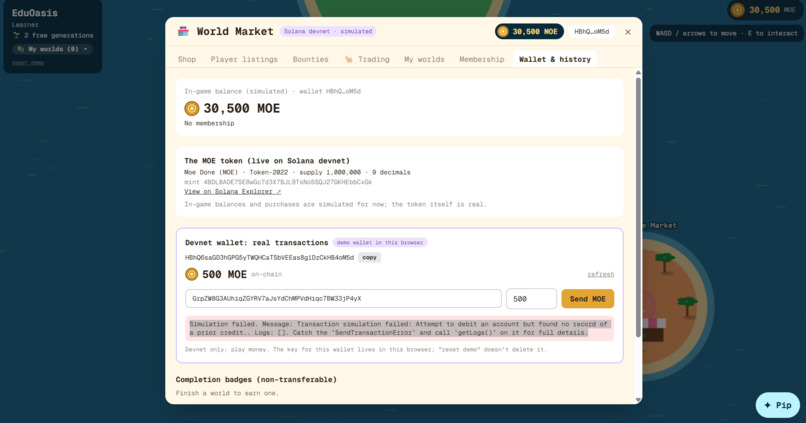Click the Completion badges heading

(256, 379)
